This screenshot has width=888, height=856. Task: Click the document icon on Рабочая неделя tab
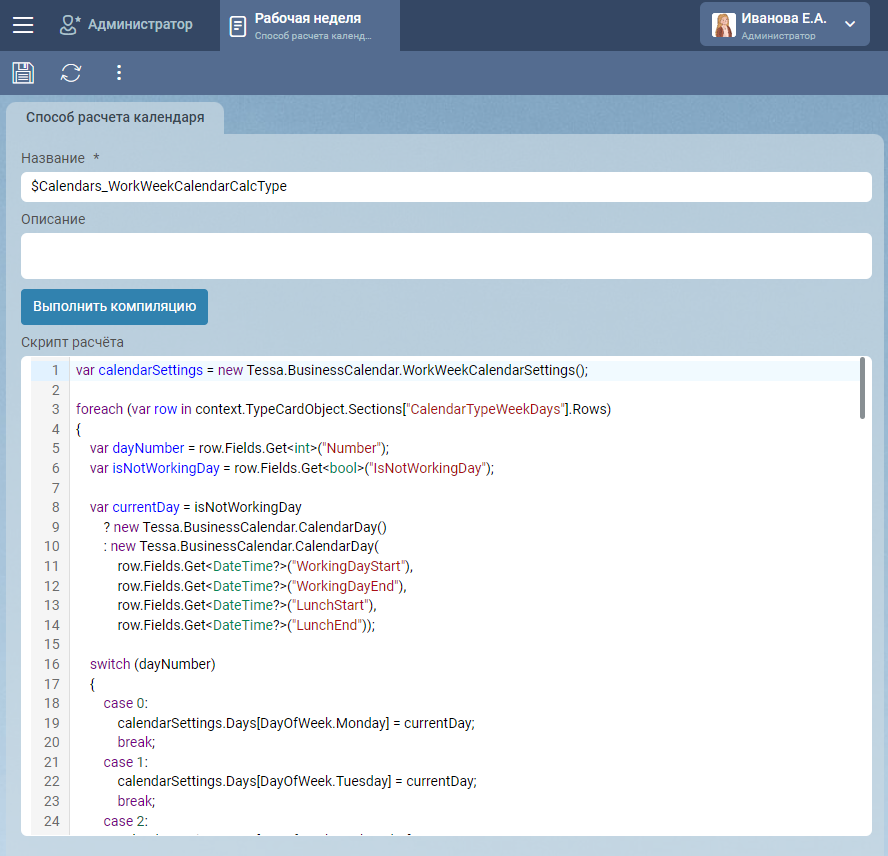click(238, 26)
